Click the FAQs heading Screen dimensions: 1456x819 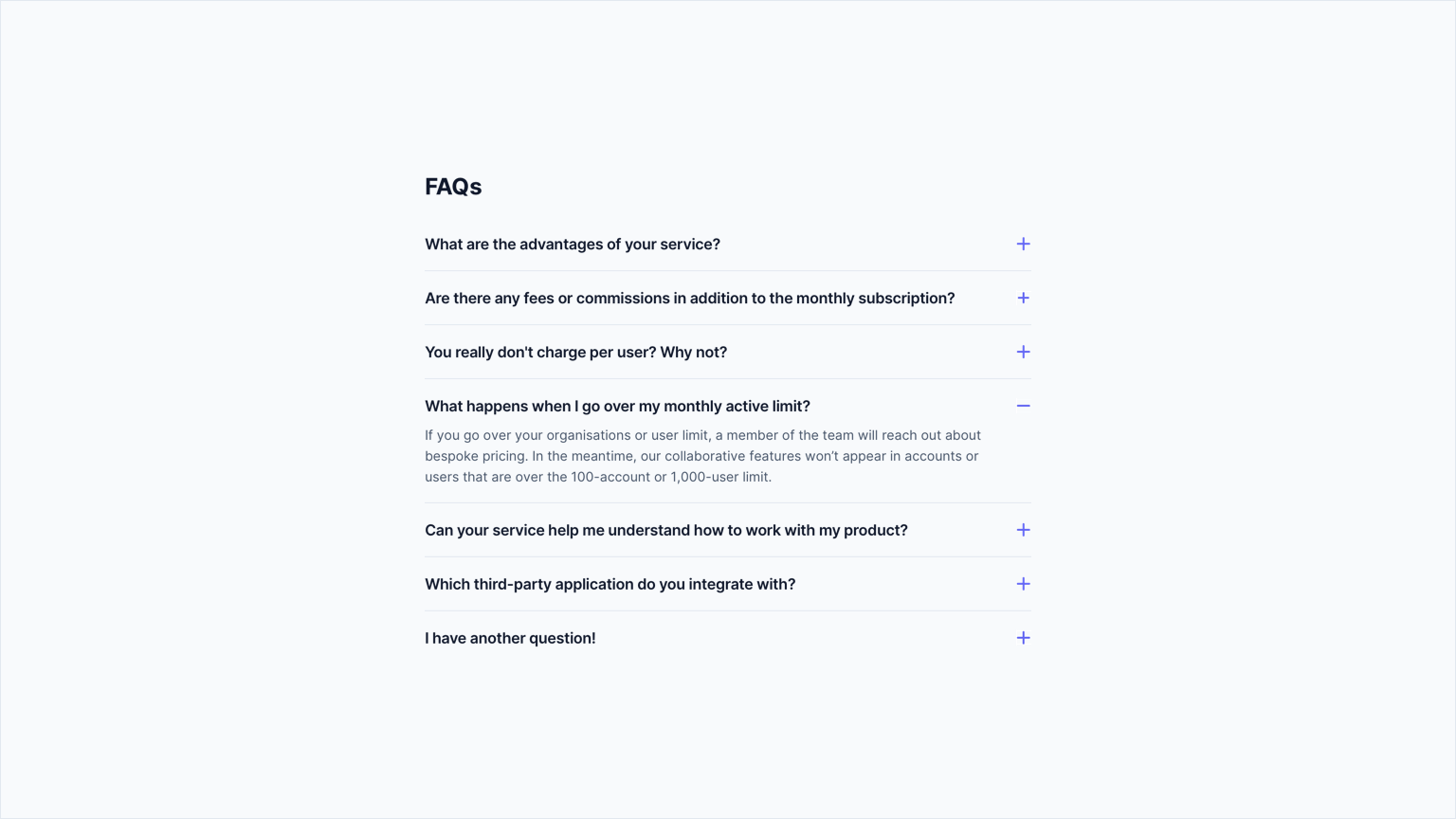click(453, 187)
